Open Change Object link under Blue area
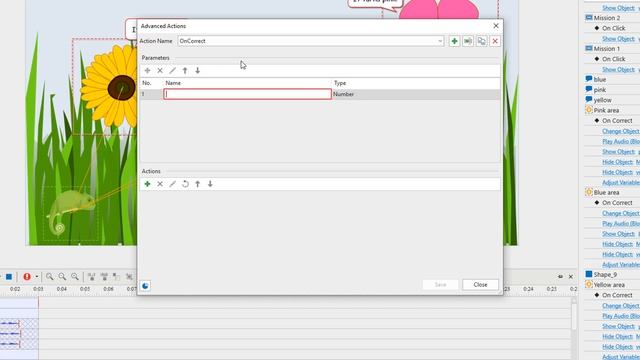640x360 pixels. click(x=621, y=213)
